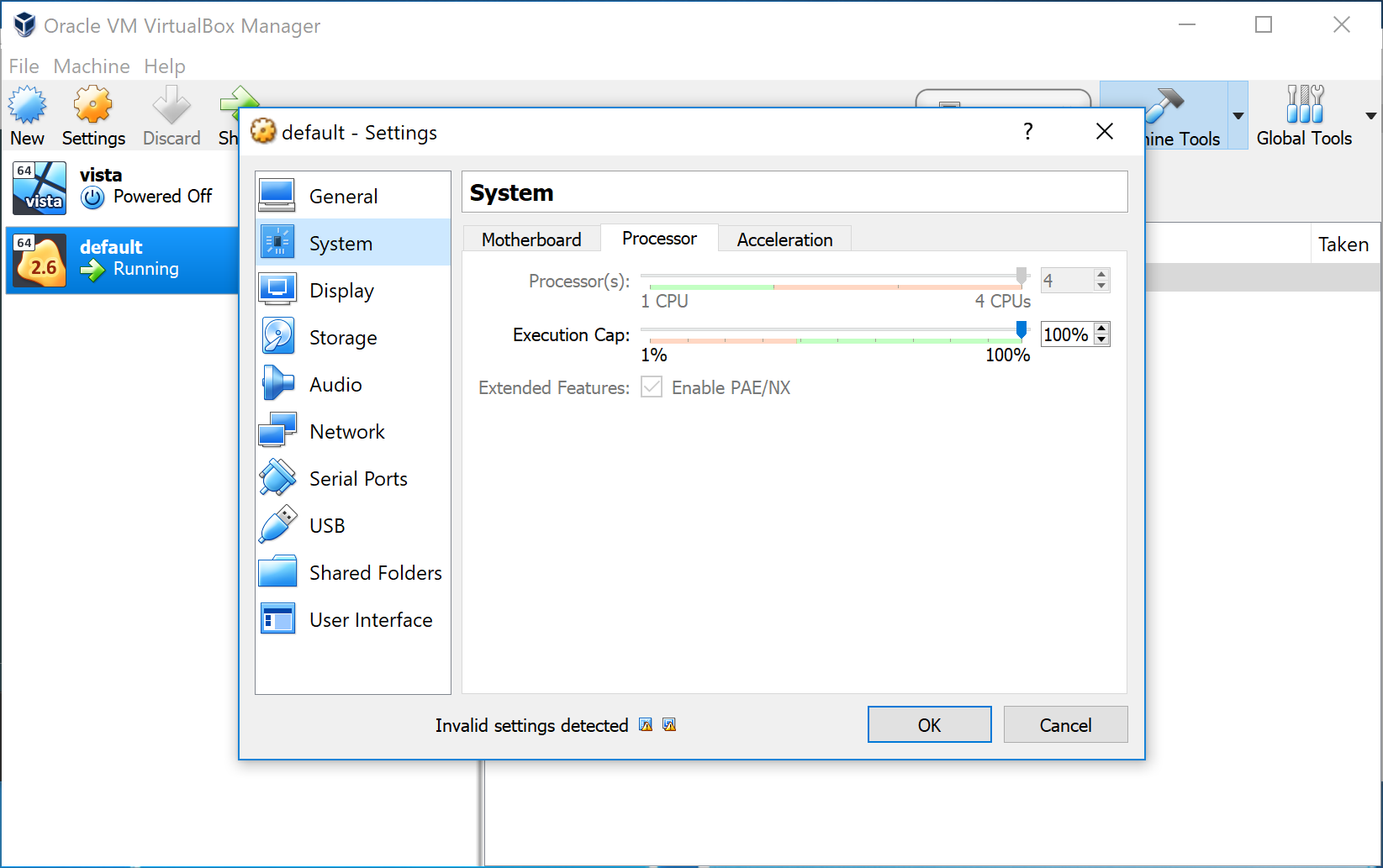Click 'Invalid settings detected' text
This screenshot has height=868, width=1383.
click(x=531, y=725)
